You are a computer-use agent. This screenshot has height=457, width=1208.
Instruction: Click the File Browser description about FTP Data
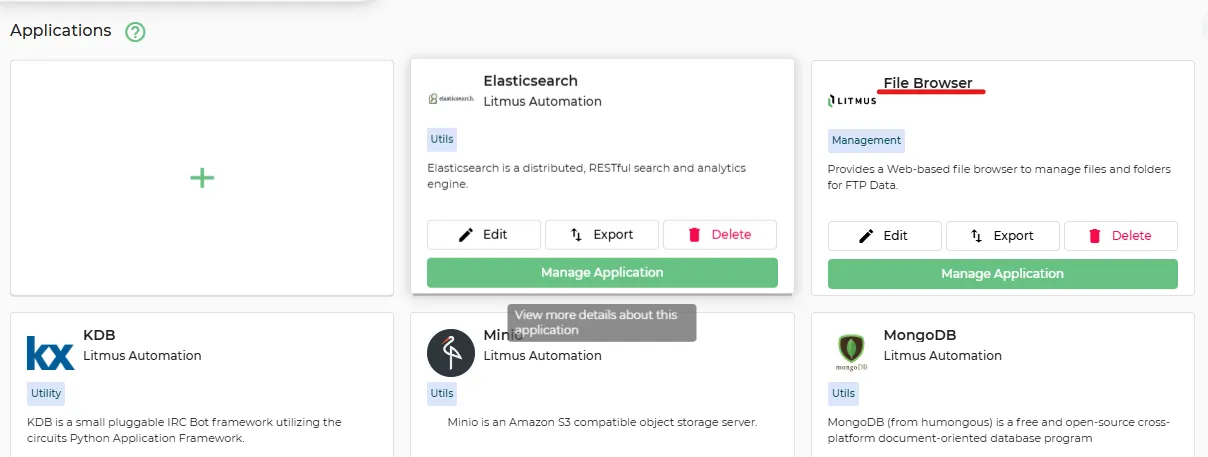[x=999, y=177]
